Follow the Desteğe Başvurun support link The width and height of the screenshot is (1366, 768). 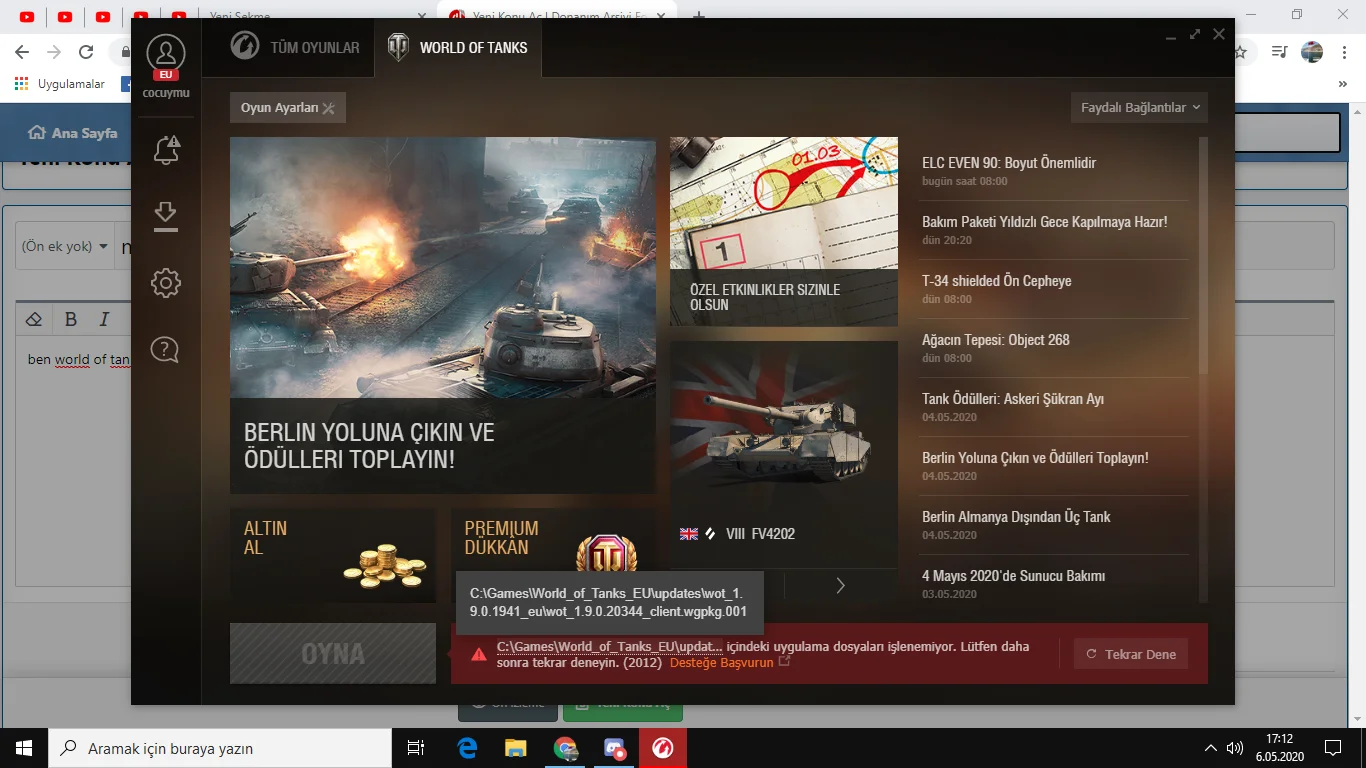[x=730, y=663]
